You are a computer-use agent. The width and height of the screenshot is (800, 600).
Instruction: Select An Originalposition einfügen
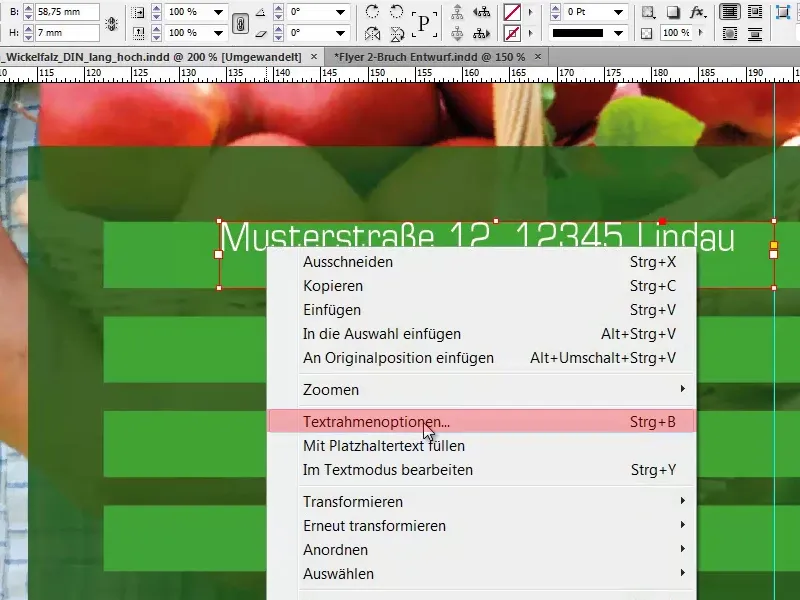[x=482, y=358]
